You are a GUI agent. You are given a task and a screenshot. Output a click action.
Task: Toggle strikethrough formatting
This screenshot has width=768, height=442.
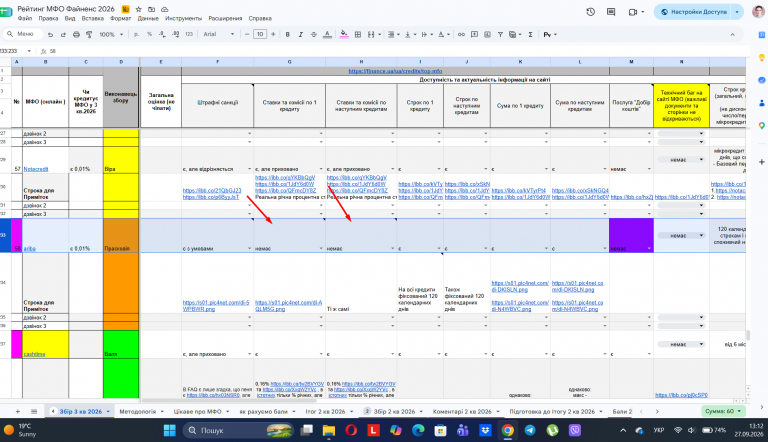tap(313, 34)
